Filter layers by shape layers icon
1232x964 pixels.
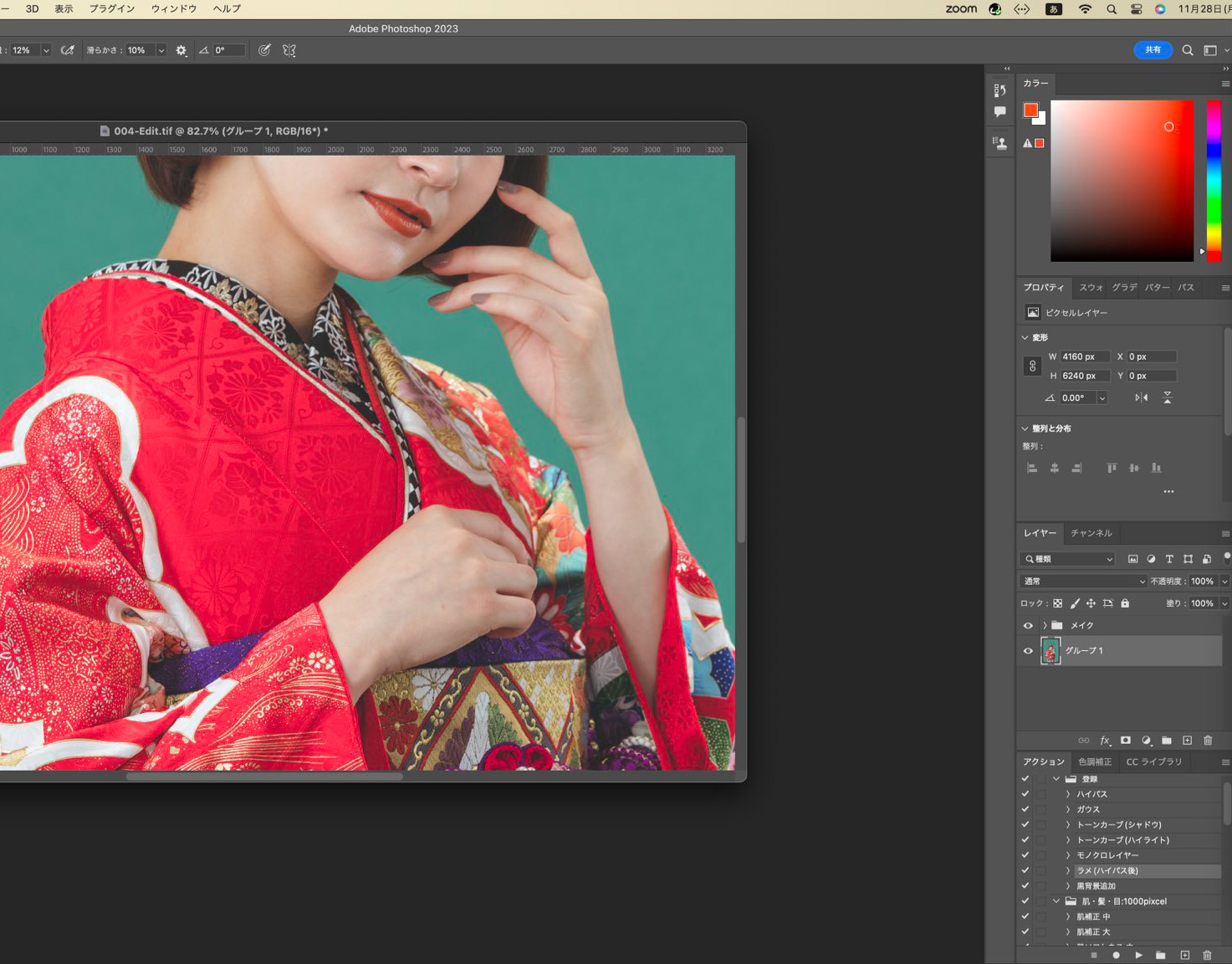[x=1188, y=559]
